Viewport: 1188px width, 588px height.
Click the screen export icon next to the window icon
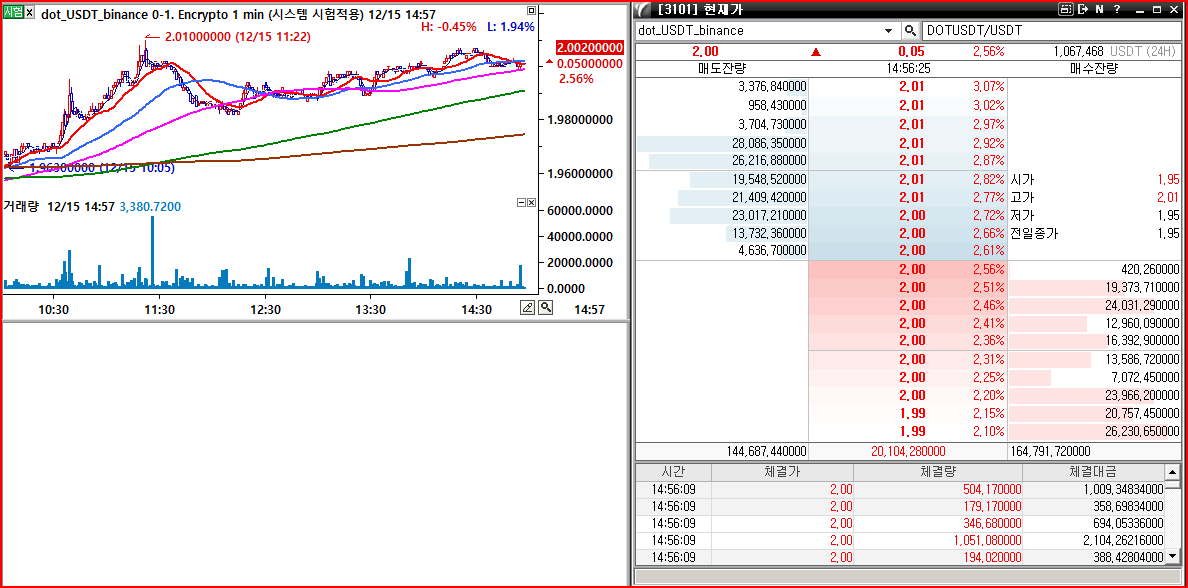pos(1082,8)
